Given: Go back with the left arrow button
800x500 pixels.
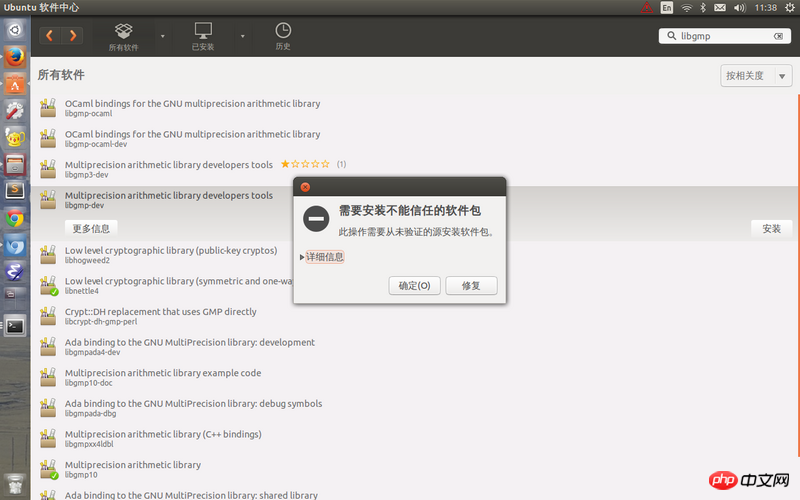Looking at the screenshot, I should [50, 35].
